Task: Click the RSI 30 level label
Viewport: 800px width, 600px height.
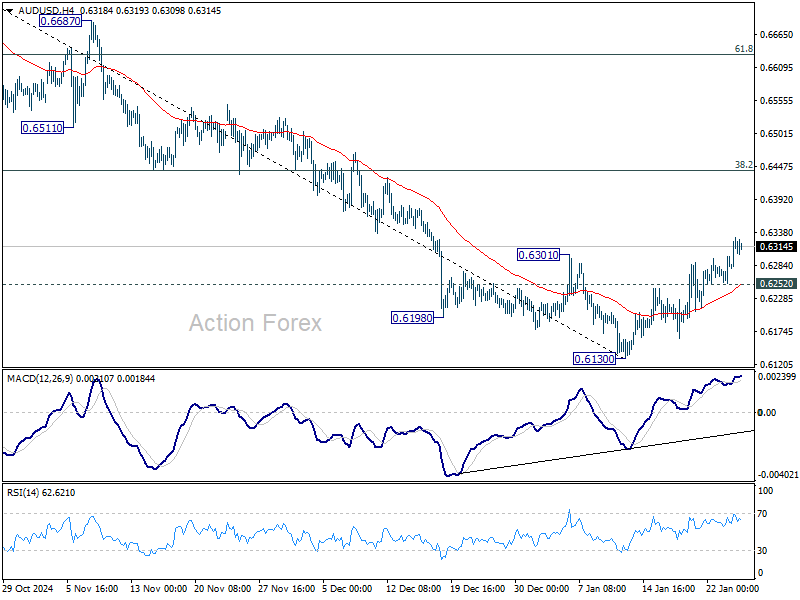Action: (x=762, y=551)
